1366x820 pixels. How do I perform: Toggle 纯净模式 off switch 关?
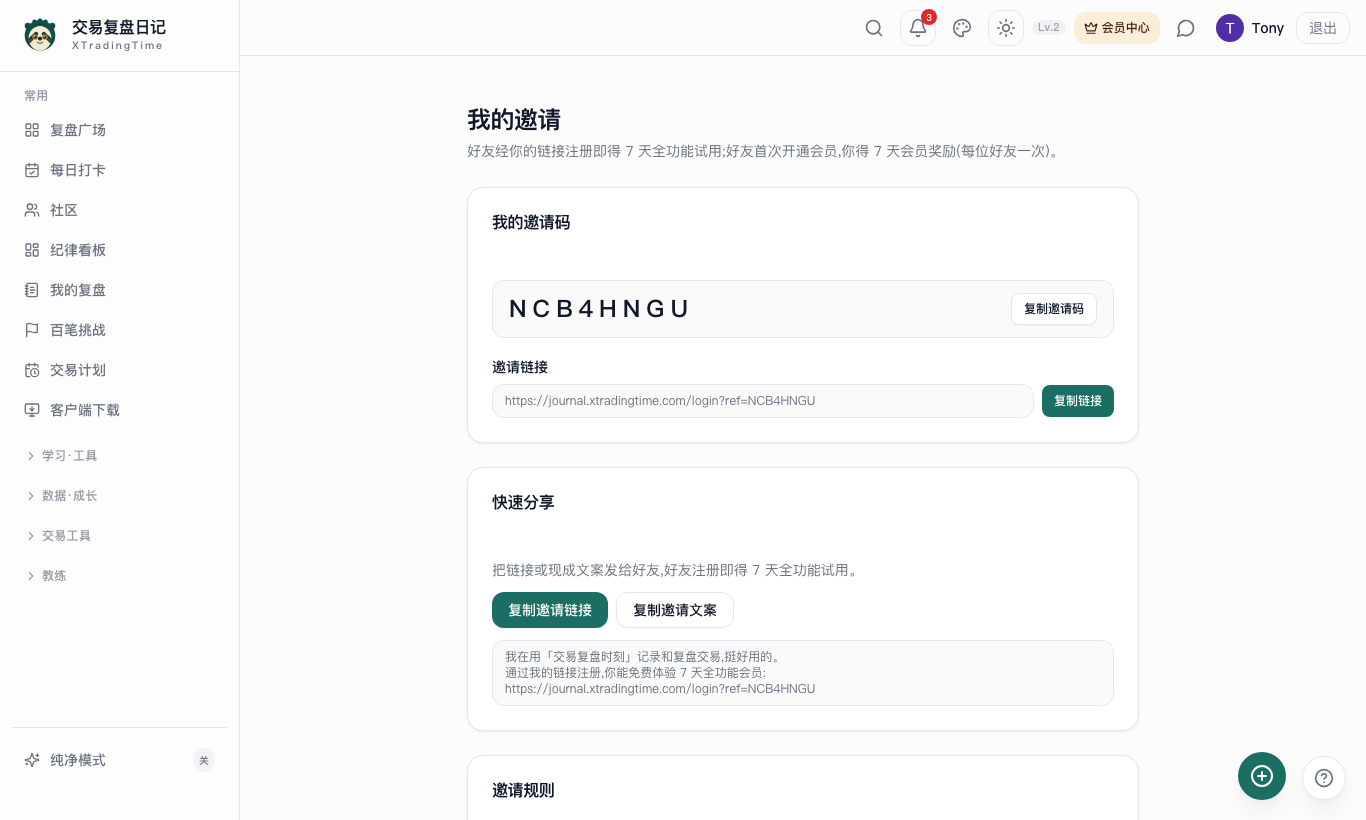tap(204, 760)
